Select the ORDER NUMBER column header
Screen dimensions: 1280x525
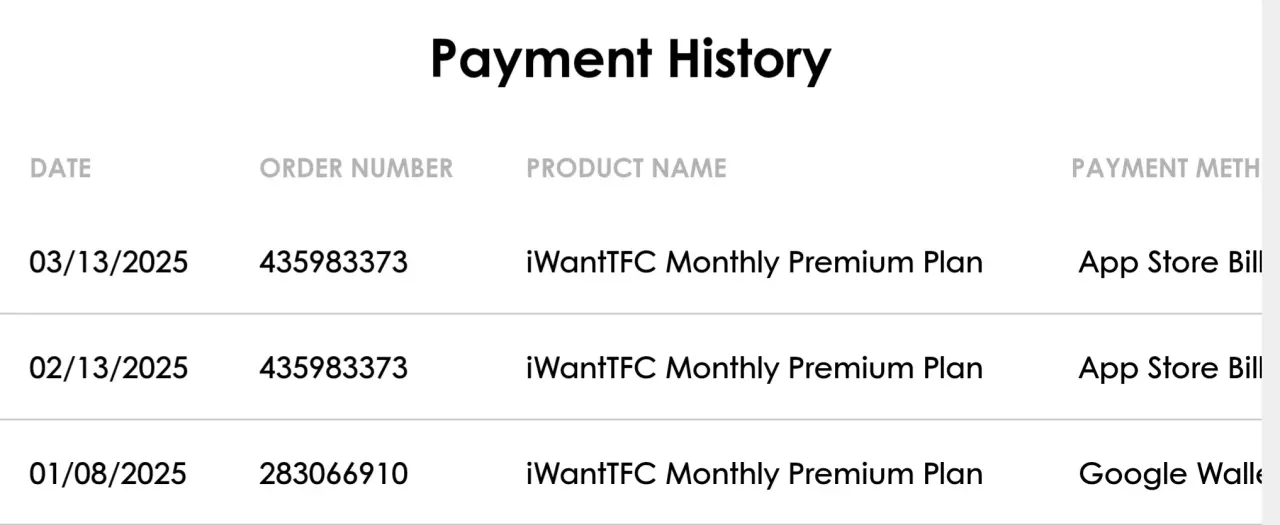[356, 169]
